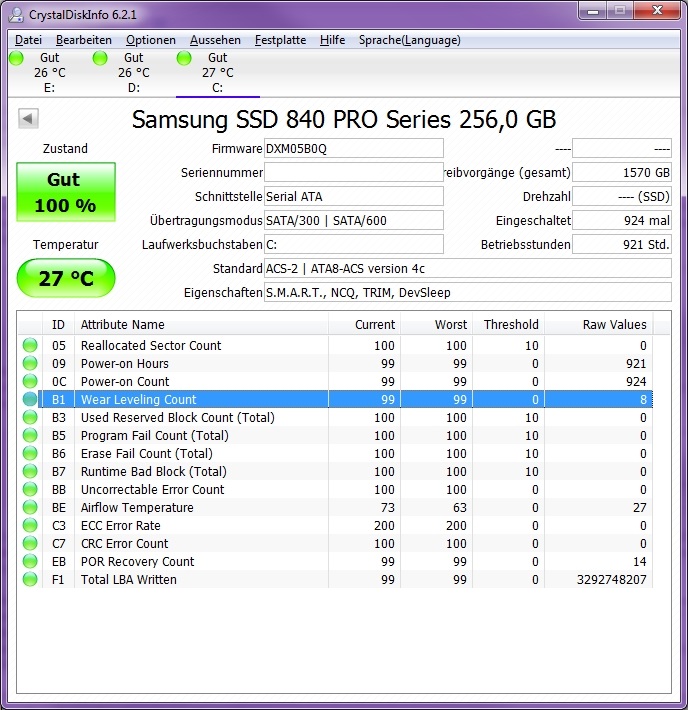
Task: Click the Laufwerksbuchstaben field C:
Action: point(354,245)
